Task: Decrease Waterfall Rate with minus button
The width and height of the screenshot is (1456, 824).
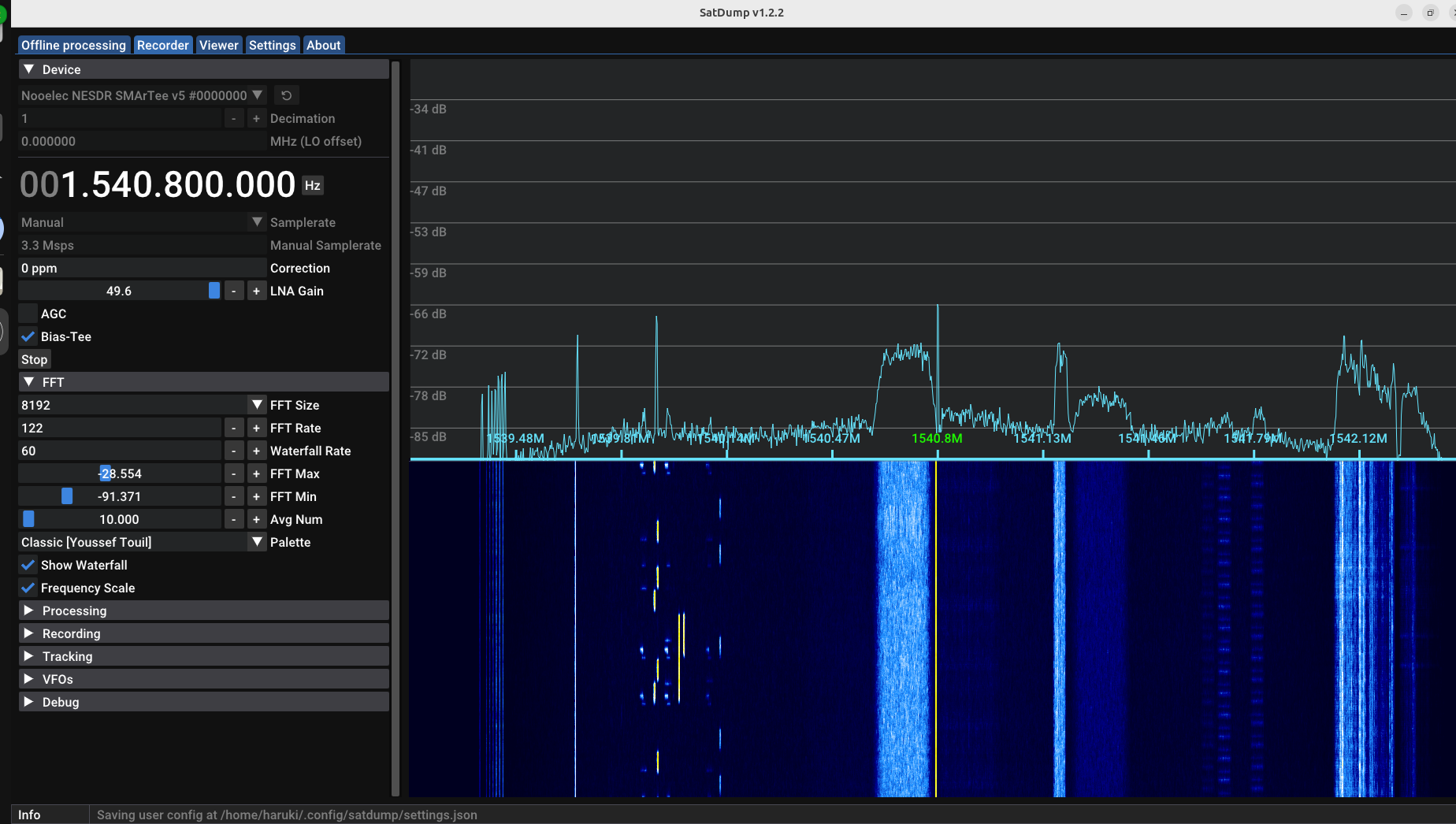Action: pos(233,451)
